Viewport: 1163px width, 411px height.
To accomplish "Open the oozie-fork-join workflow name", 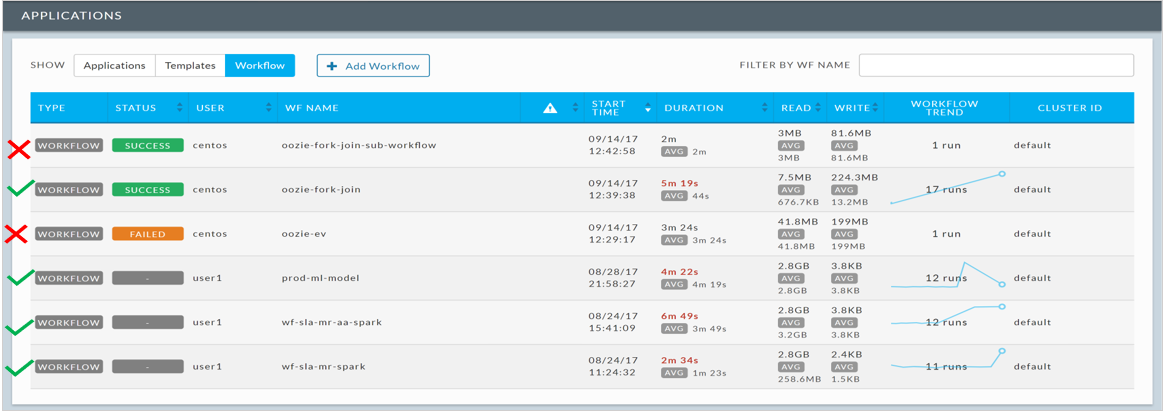I will 321,190.
